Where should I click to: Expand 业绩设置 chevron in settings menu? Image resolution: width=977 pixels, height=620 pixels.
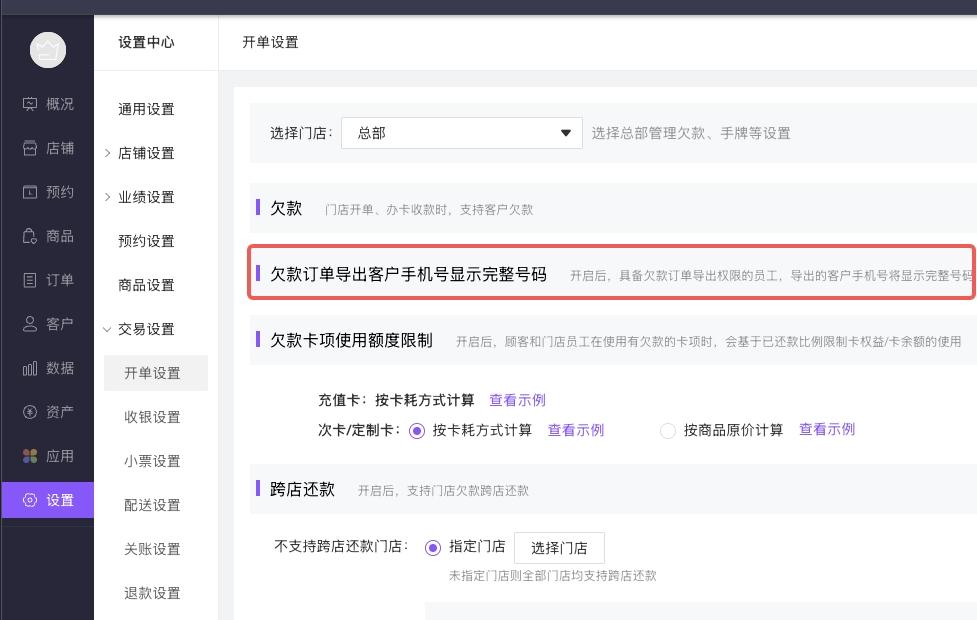107,198
